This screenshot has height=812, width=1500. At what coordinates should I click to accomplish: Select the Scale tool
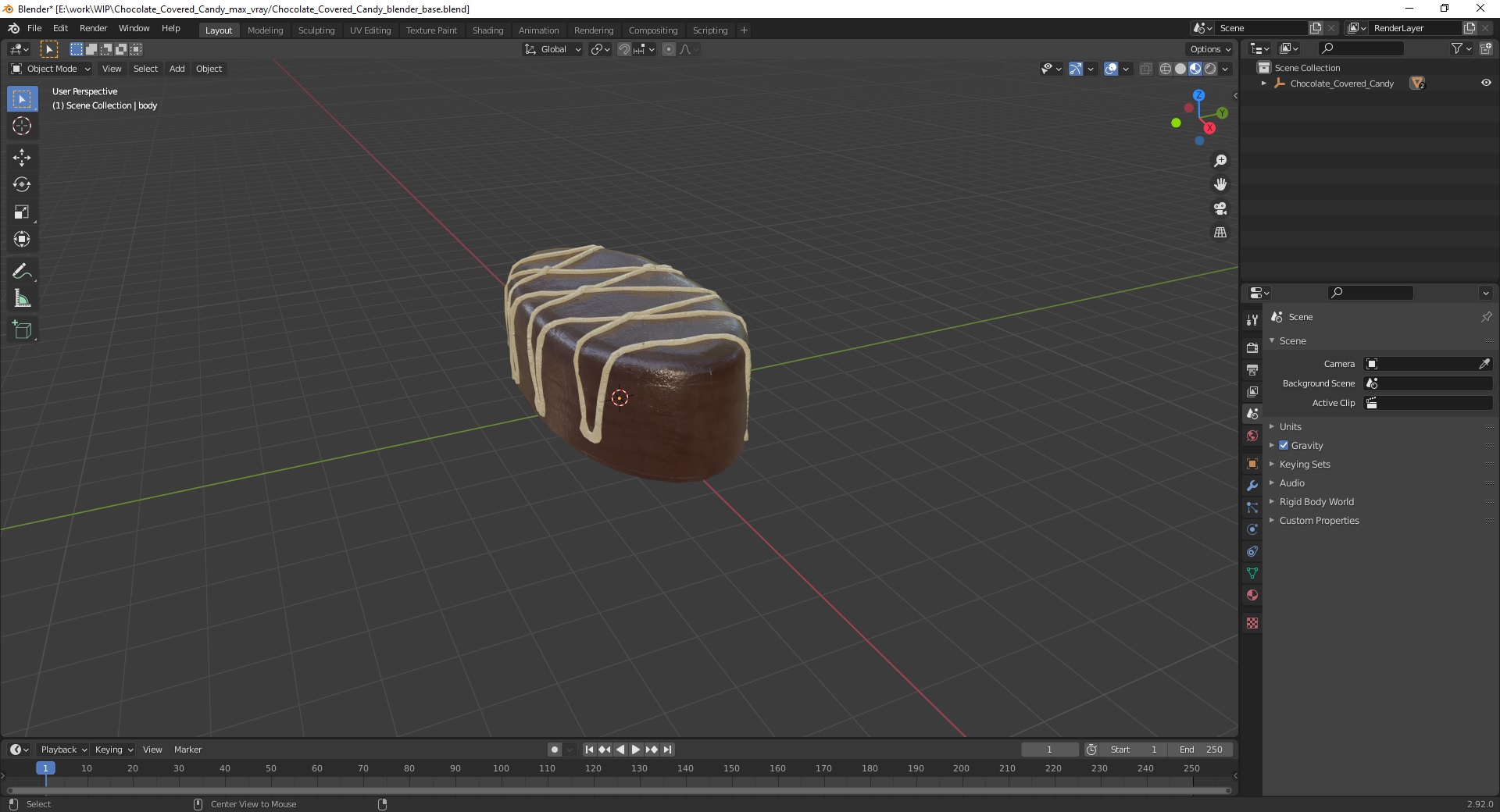point(22,212)
